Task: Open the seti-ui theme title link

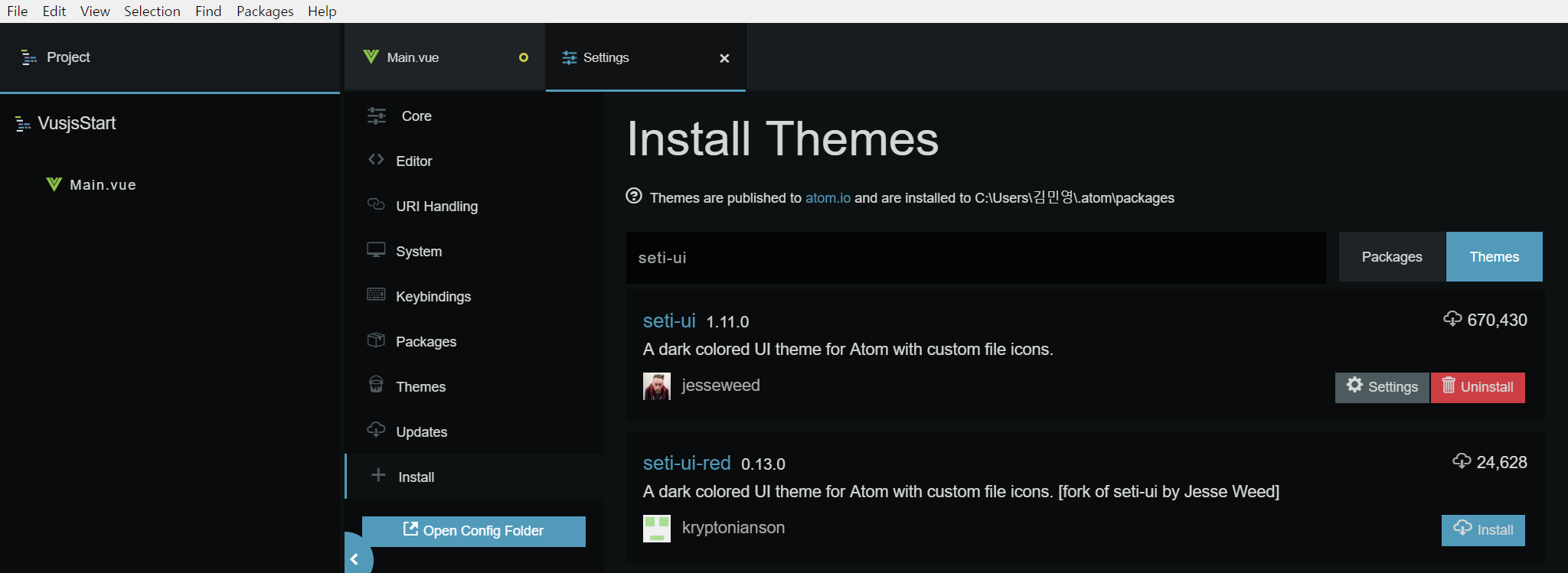Action: [x=669, y=321]
